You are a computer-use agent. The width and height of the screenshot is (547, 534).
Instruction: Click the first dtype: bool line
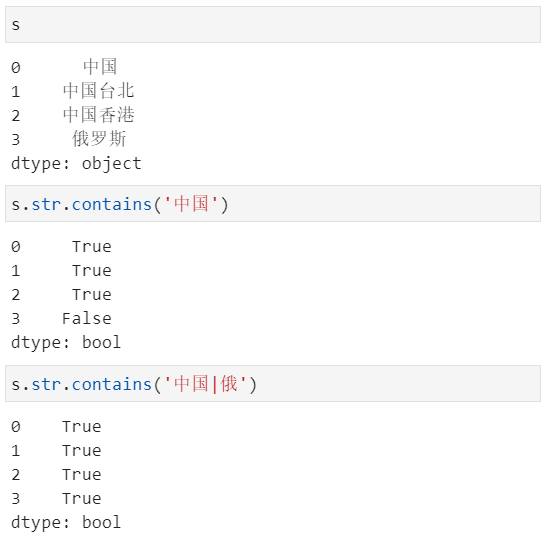coord(66,342)
